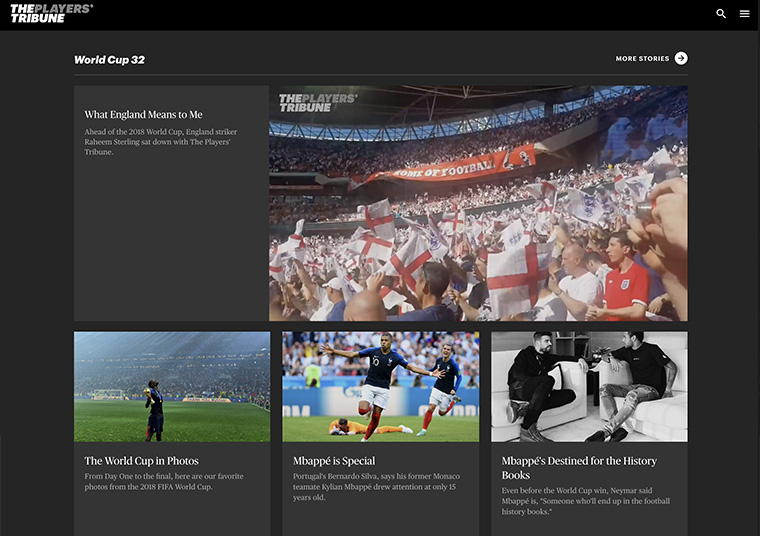This screenshot has height=536, width=760.
Task: Click Players' Tribune watermark on hero image
Action: click(x=318, y=103)
